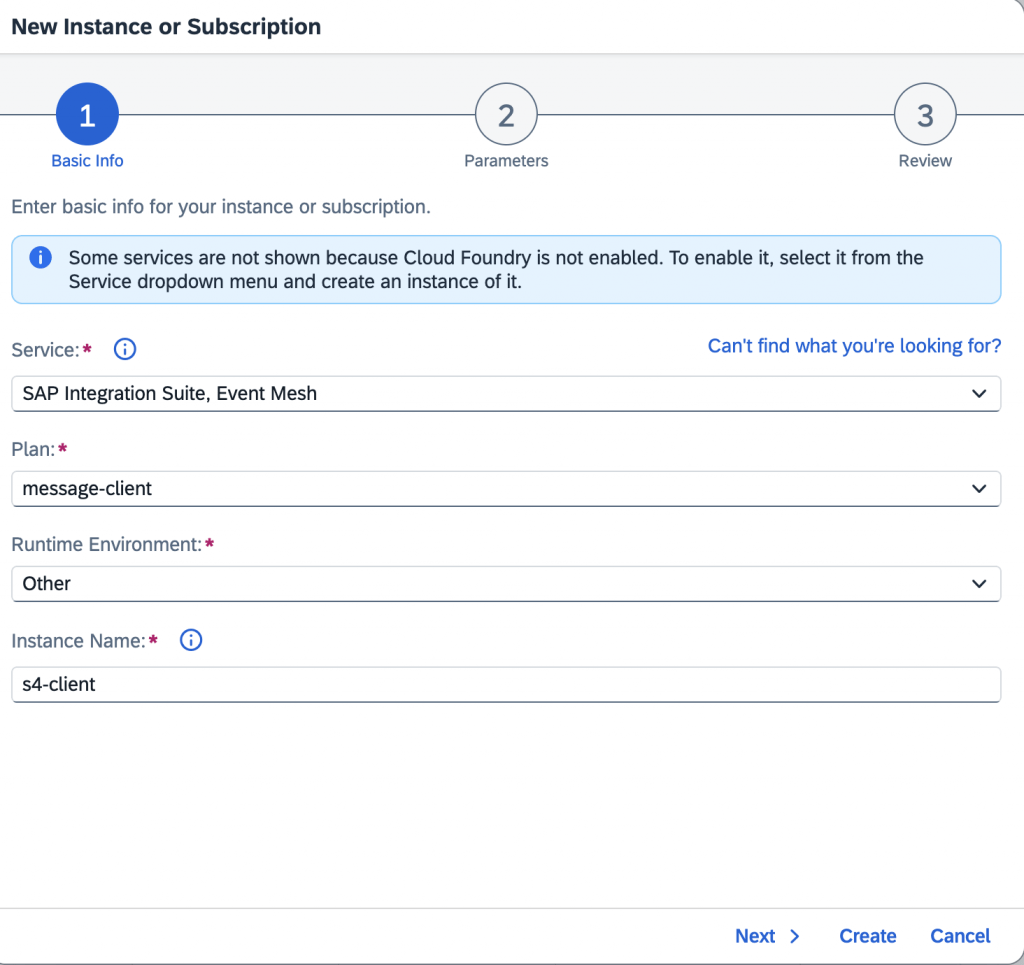Select step 1 Basic Info circle
The width and height of the screenshot is (1024, 965).
[88, 114]
